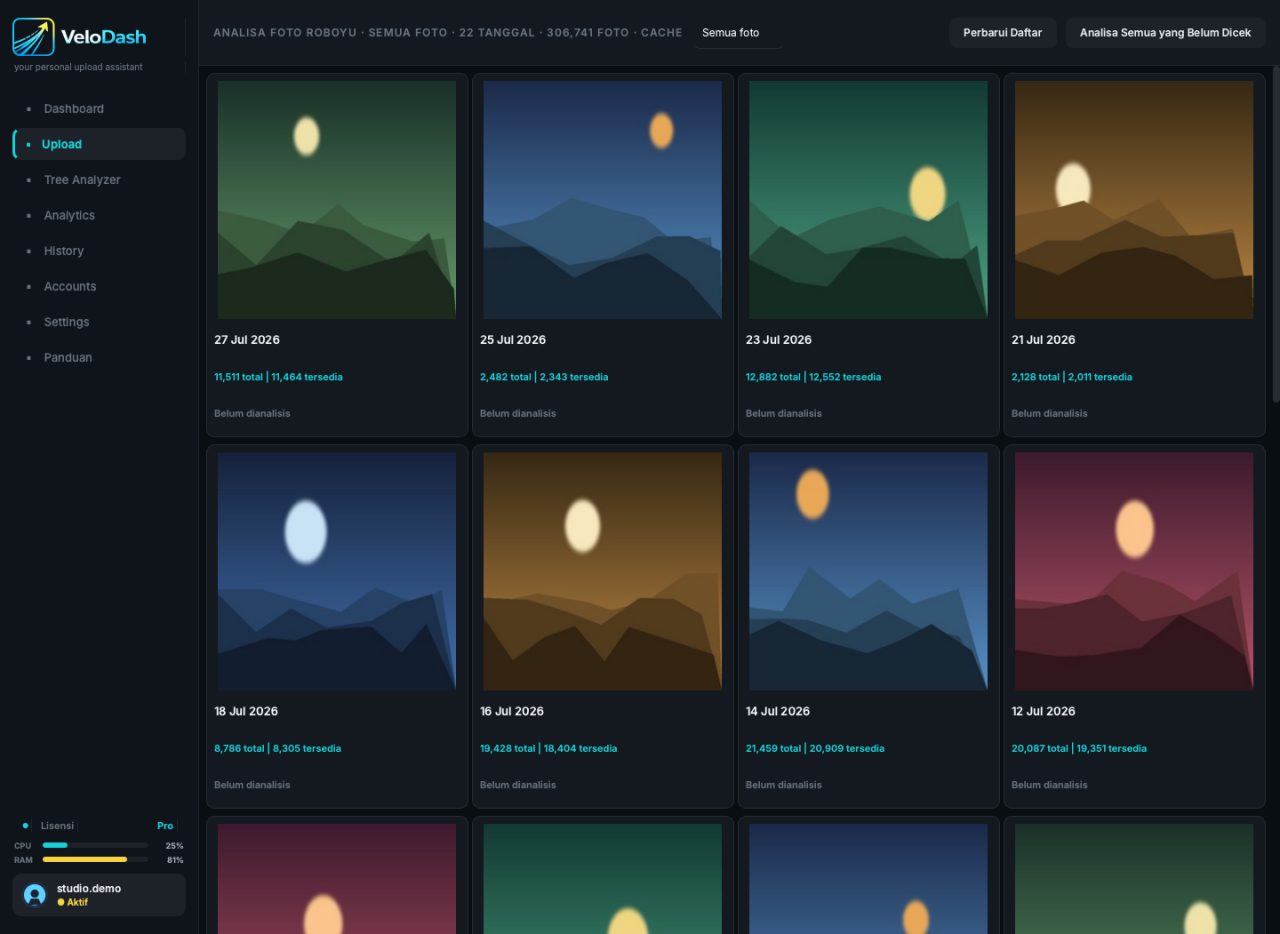Open History from the sidebar

[99, 251]
